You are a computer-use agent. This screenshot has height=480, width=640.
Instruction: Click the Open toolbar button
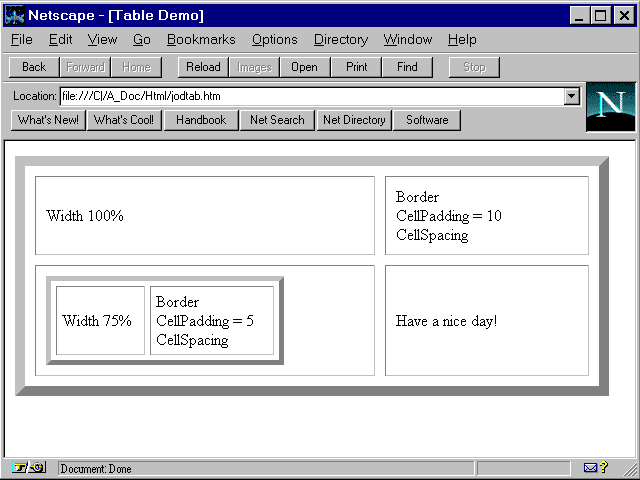tap(305, 67)
